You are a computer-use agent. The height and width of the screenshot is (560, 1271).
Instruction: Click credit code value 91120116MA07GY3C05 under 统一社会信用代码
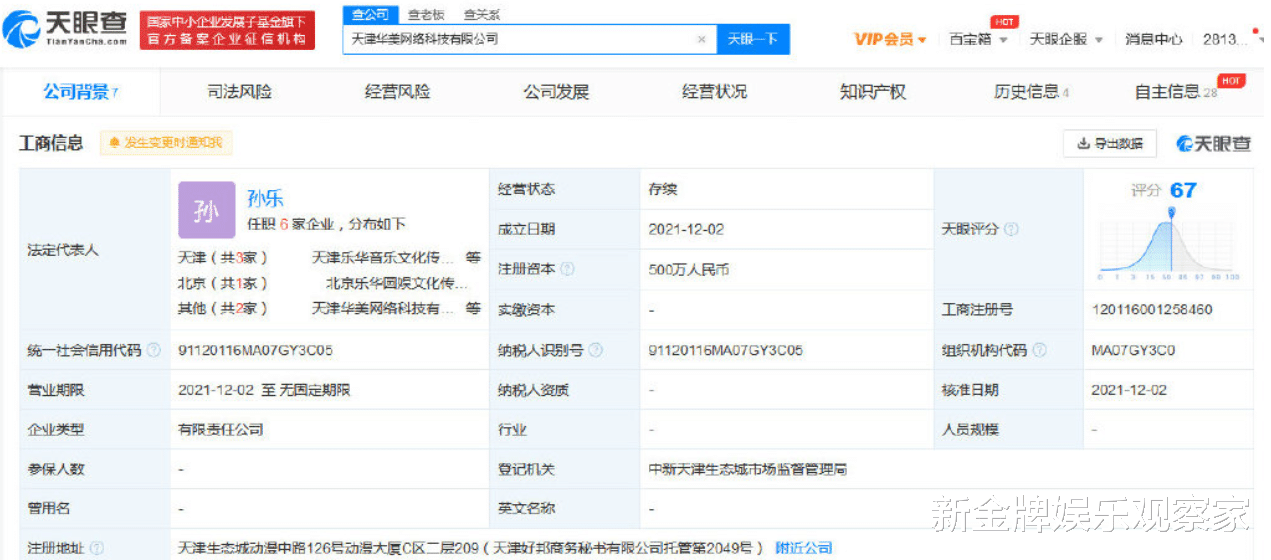tap(255, 350)
